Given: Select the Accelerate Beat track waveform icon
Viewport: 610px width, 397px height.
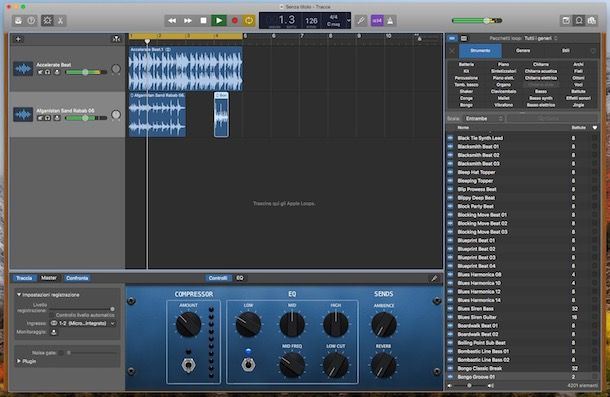Looking at the screenshot, I should click(23, 69).
